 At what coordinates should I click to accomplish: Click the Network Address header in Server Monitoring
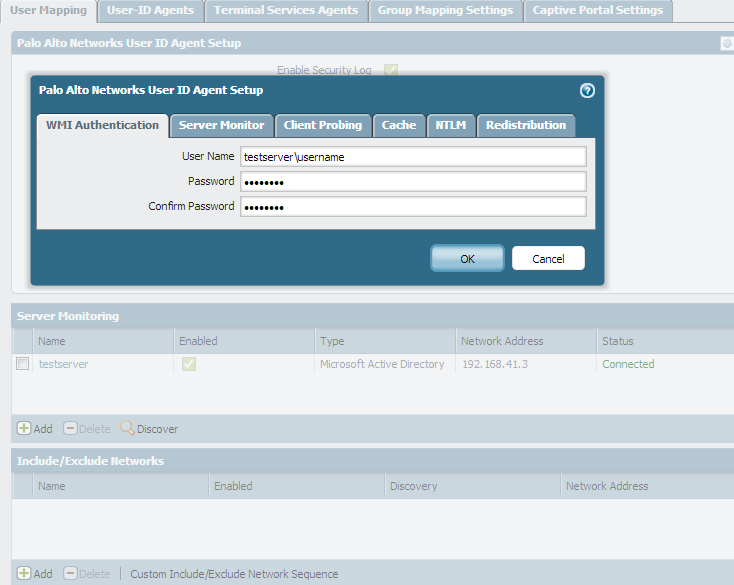tap(526, 341)
